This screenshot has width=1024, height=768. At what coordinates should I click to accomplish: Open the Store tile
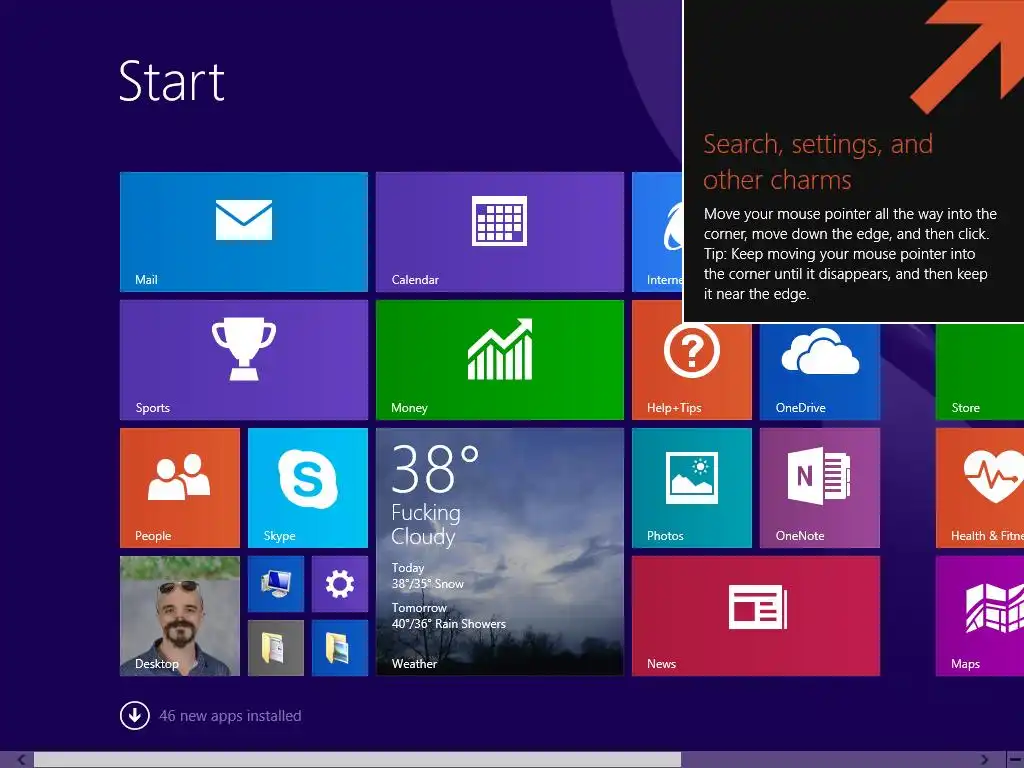click(980, 371)
